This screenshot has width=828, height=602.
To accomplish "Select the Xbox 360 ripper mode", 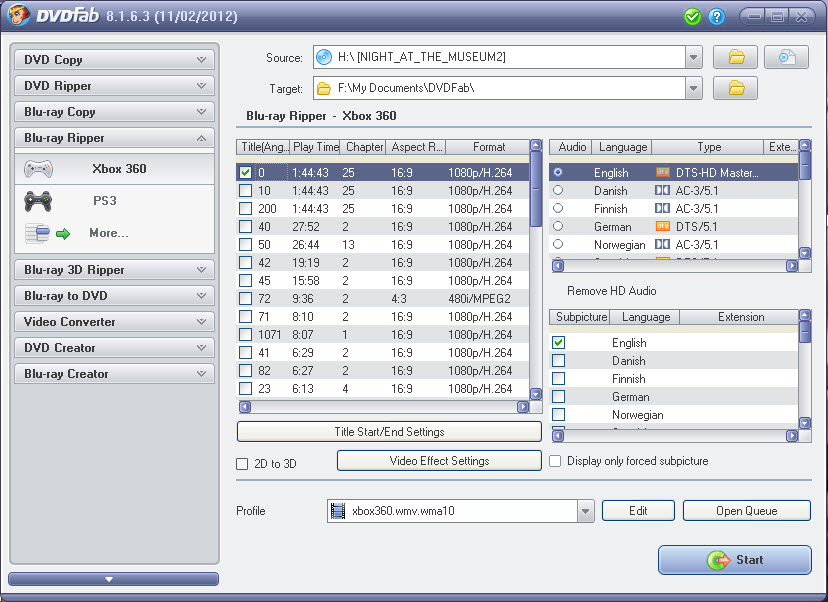I will click(114, 169).
